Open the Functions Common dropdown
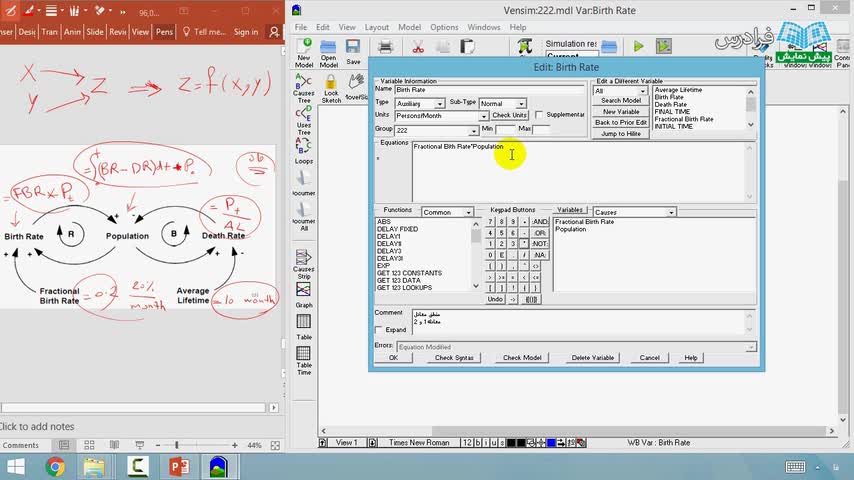Viewport: 854px width, 480px height. coord(447,212)
